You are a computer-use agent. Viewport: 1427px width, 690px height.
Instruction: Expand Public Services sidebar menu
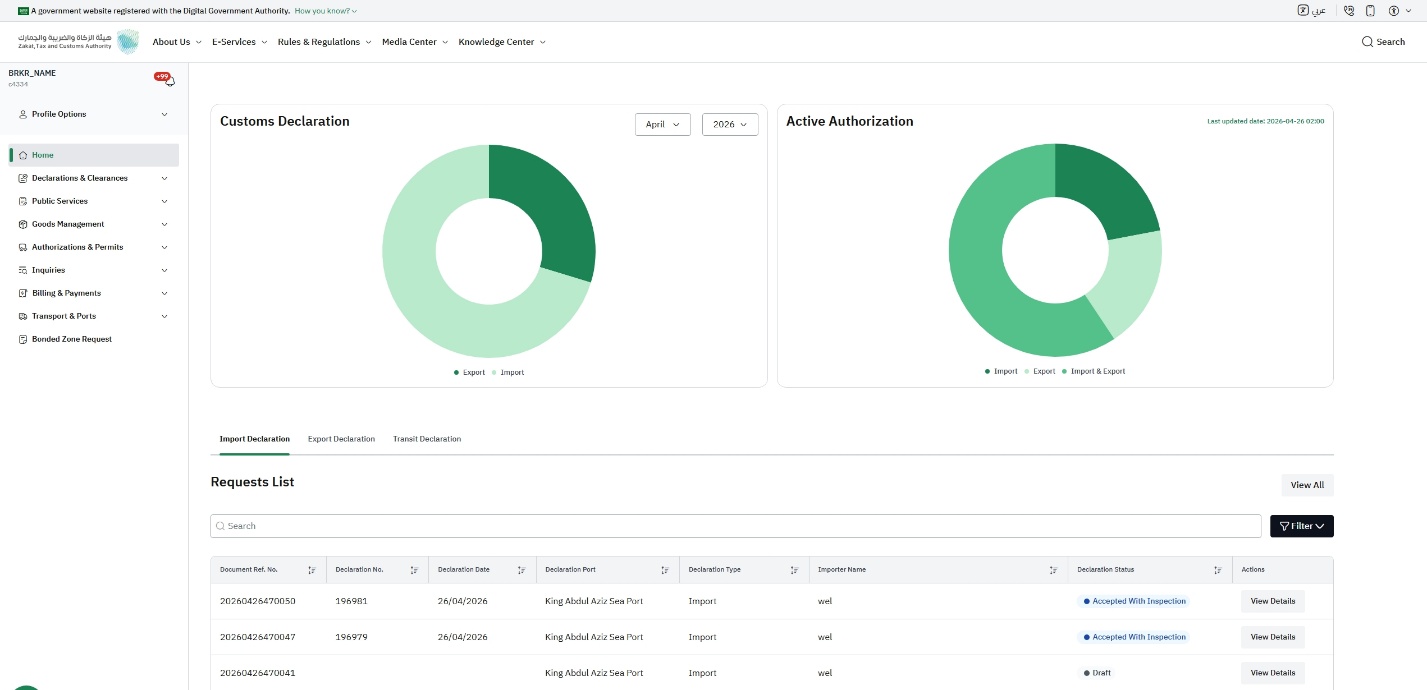[x=94, y=201]
